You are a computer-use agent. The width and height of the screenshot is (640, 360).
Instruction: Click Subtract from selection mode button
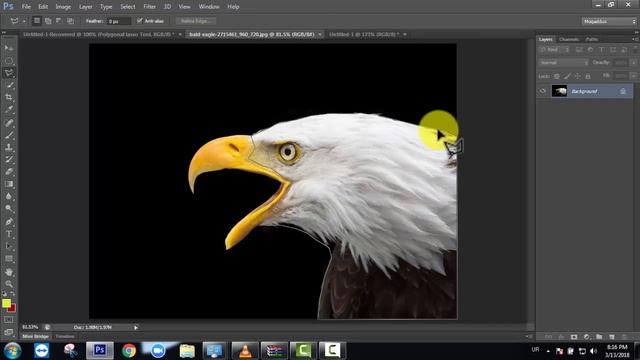(x=59, y=21)
